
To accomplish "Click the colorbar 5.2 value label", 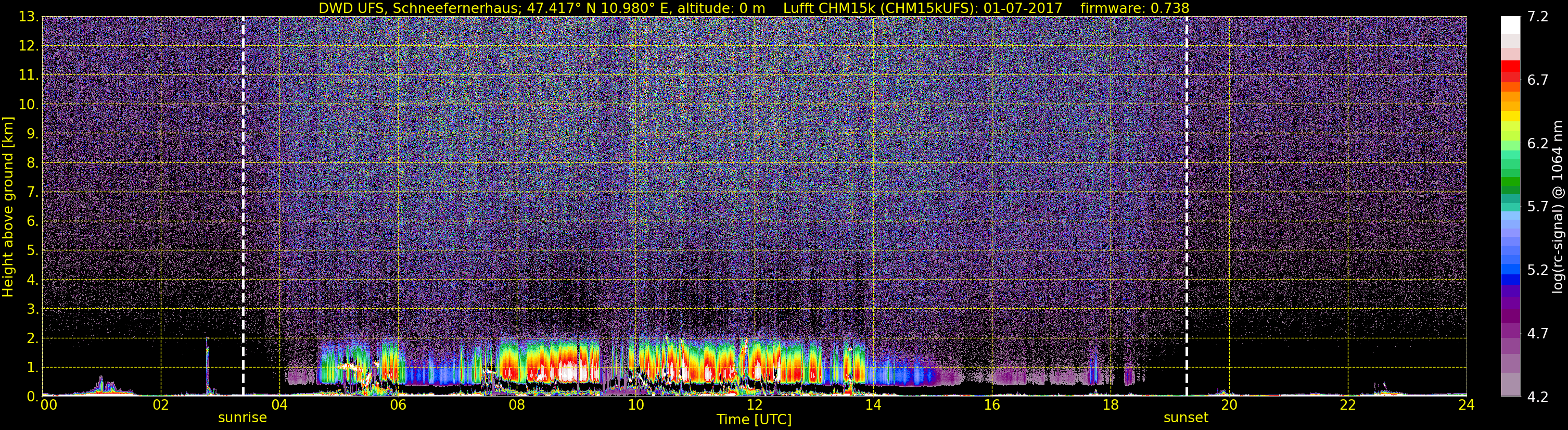I will [x=1538, y=270].
